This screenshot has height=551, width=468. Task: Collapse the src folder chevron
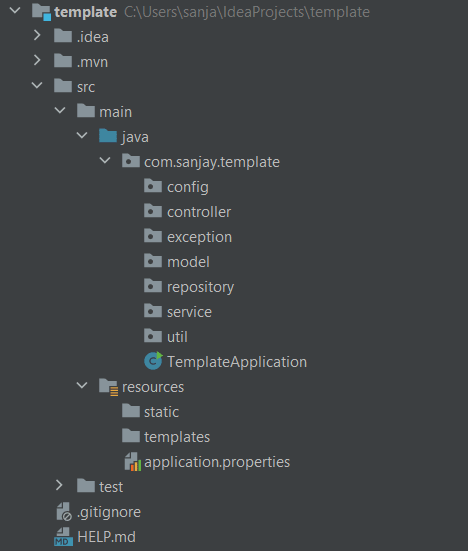click(37, 85)
